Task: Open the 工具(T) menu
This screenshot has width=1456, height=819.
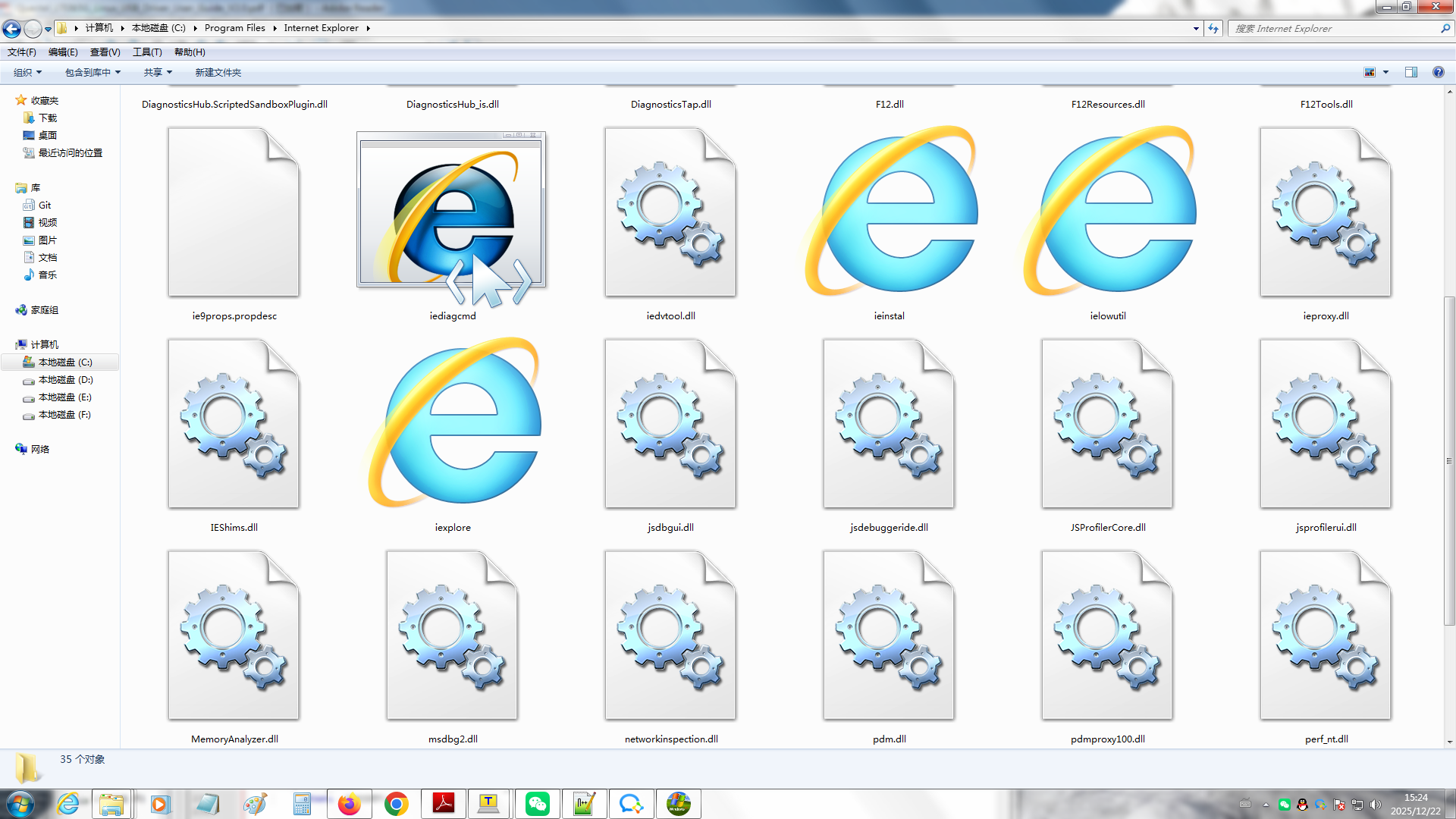Action: pos(147,52)
